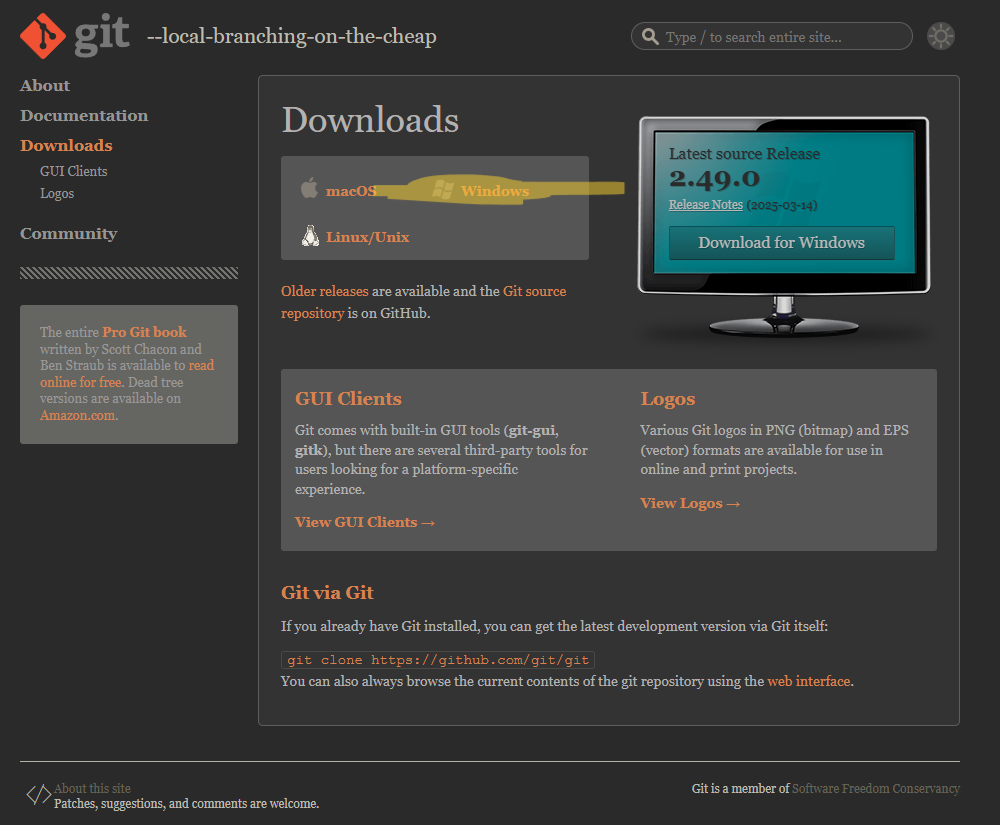Click the --local-branching-on-the-cheap tagline

point(292,36)
